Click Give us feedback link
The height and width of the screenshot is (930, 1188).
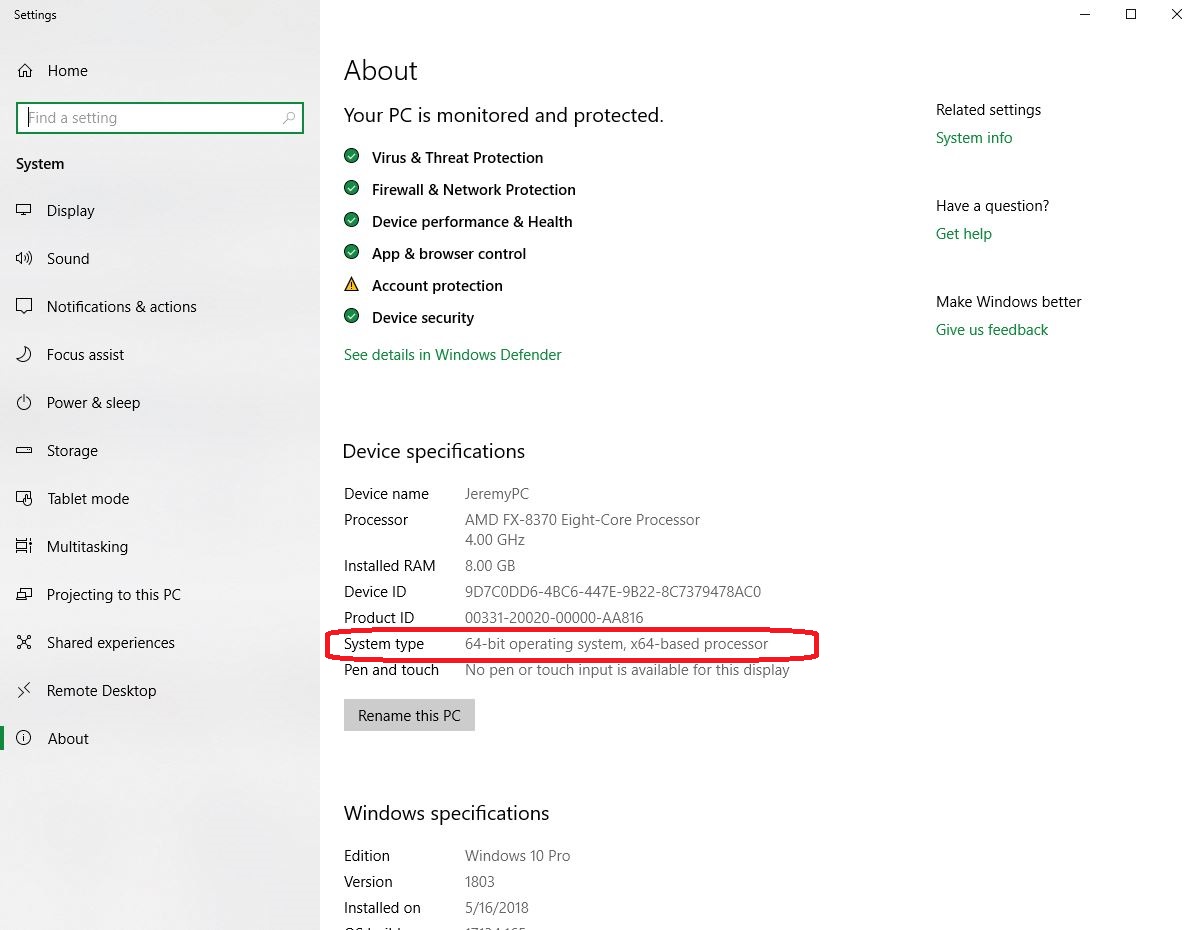click(x=991, y=330)
